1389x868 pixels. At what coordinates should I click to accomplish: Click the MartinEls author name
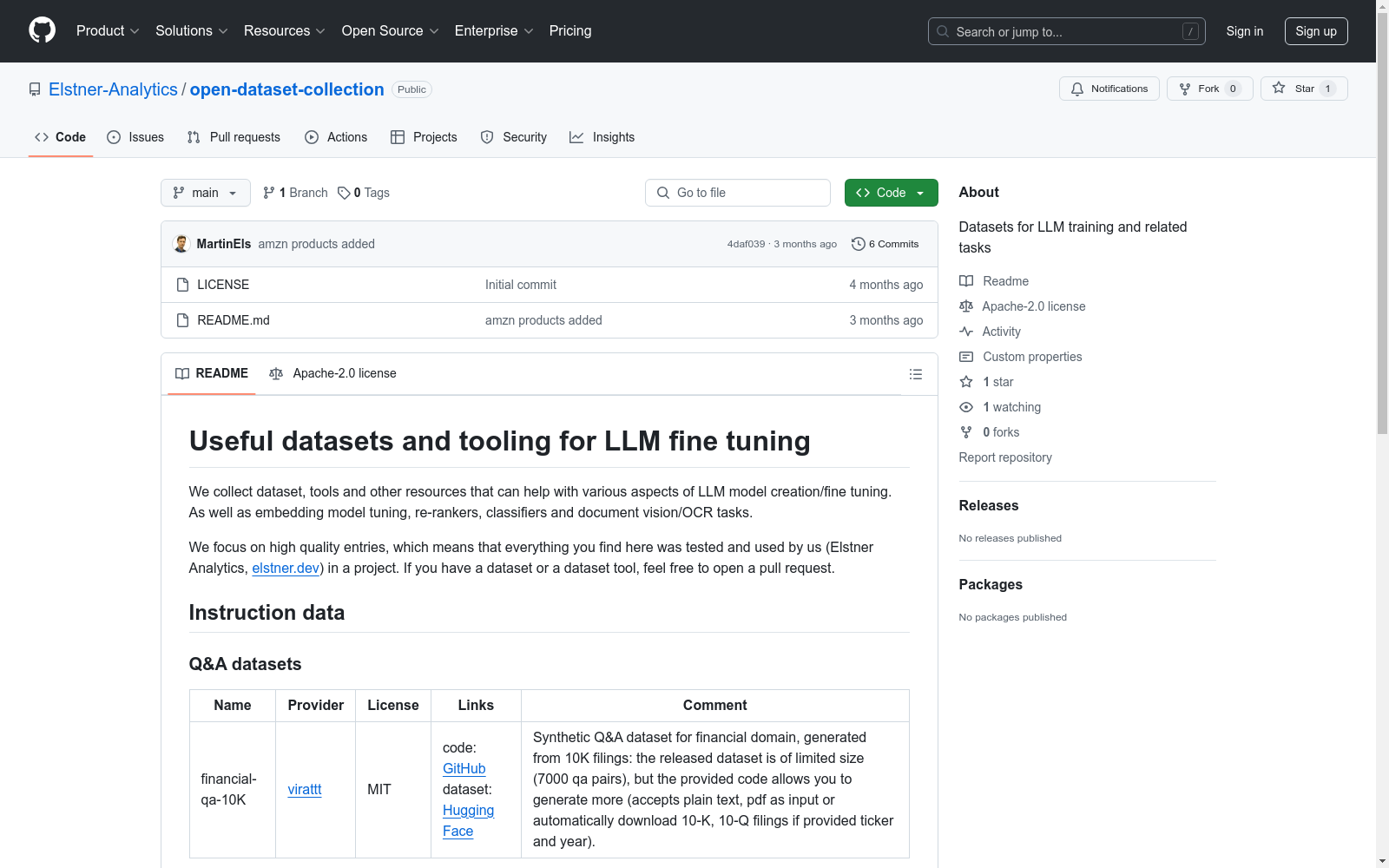[224, 244]
